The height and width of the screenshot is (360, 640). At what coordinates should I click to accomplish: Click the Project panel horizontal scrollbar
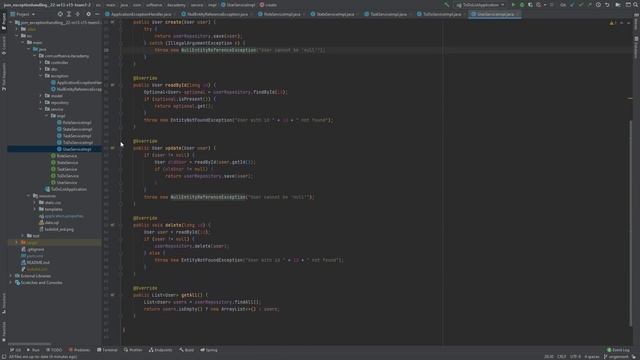(x=29, y=344)
